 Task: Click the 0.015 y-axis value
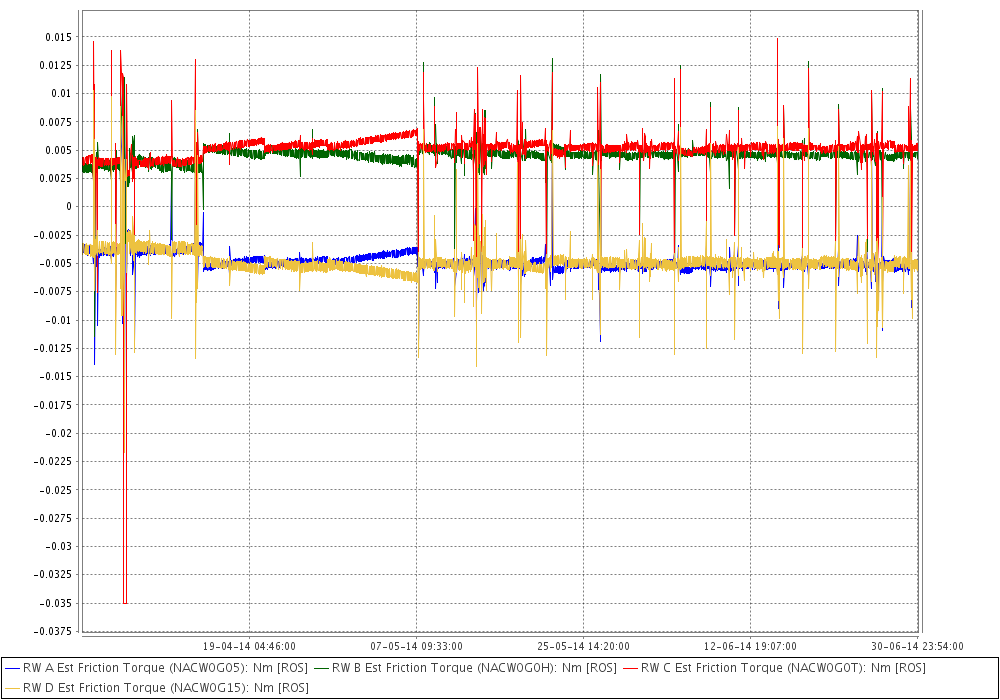pos(58,37)
